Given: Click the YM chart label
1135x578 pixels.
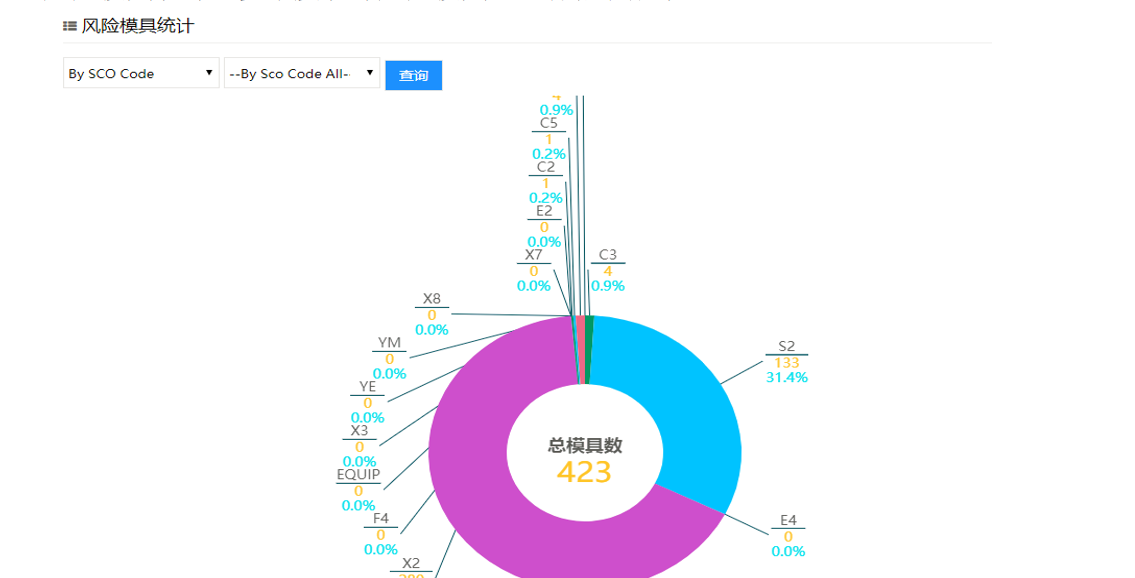Looking at the screenshot, I should point(389,358).
